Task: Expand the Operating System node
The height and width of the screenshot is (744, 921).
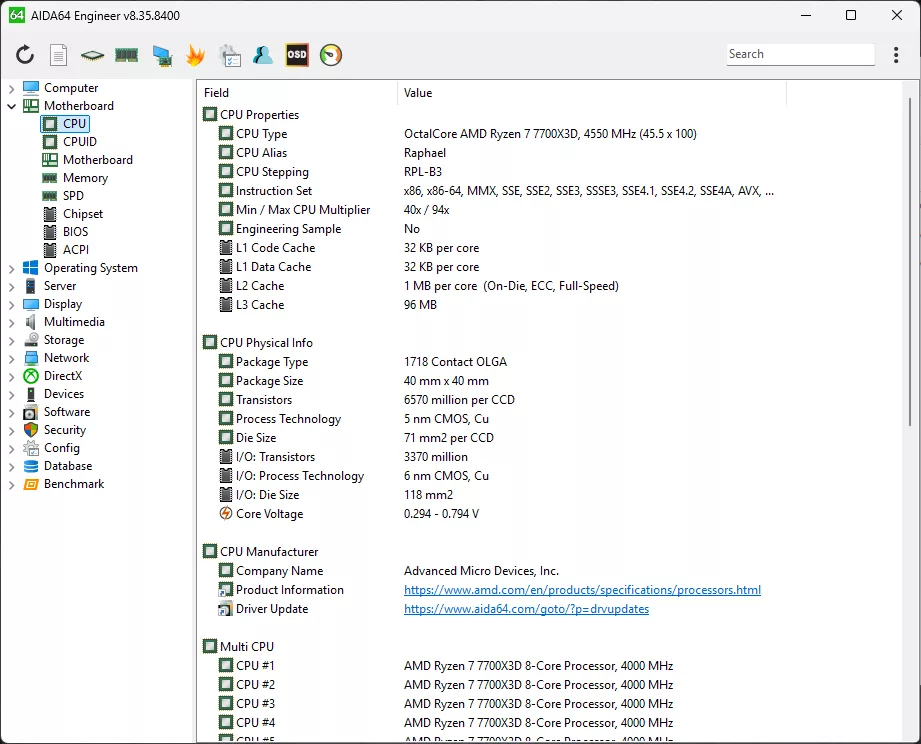Action: click(x=11, y=269)
